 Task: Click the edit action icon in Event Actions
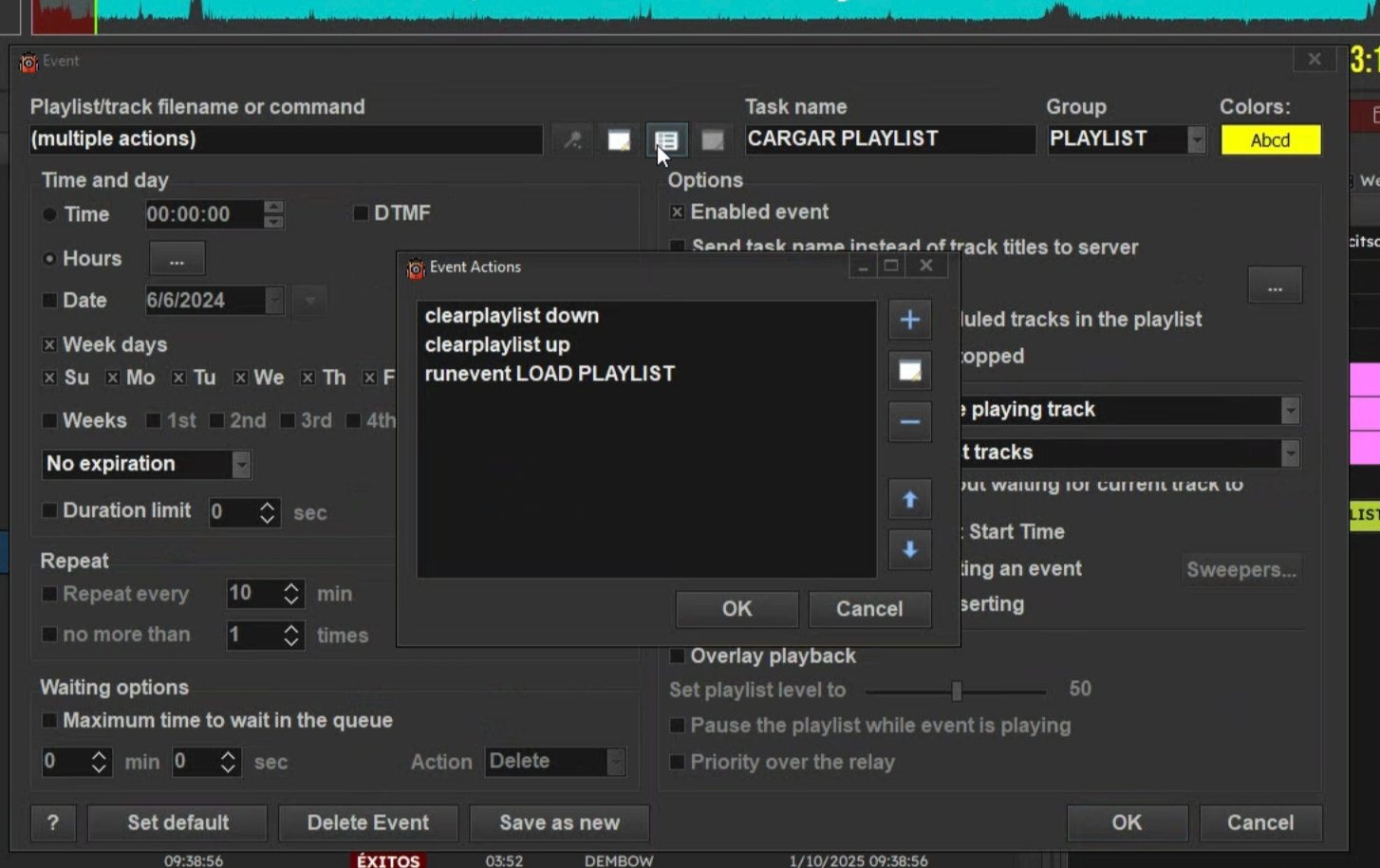[909, 371]
